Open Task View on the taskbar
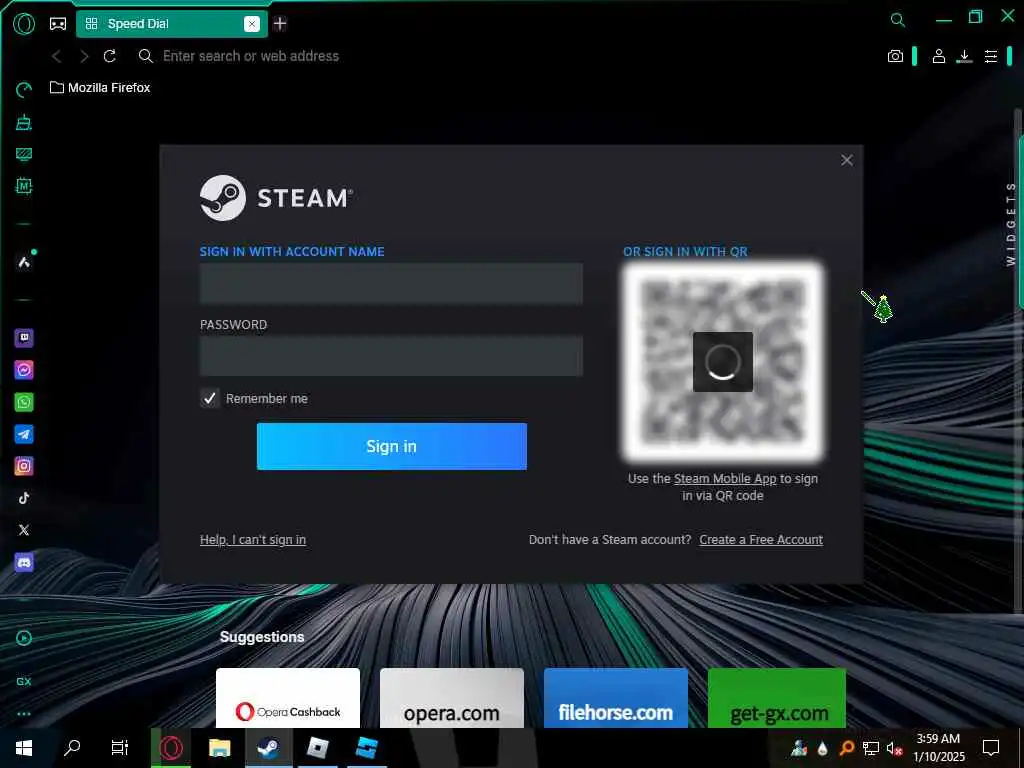 (120, 748)
